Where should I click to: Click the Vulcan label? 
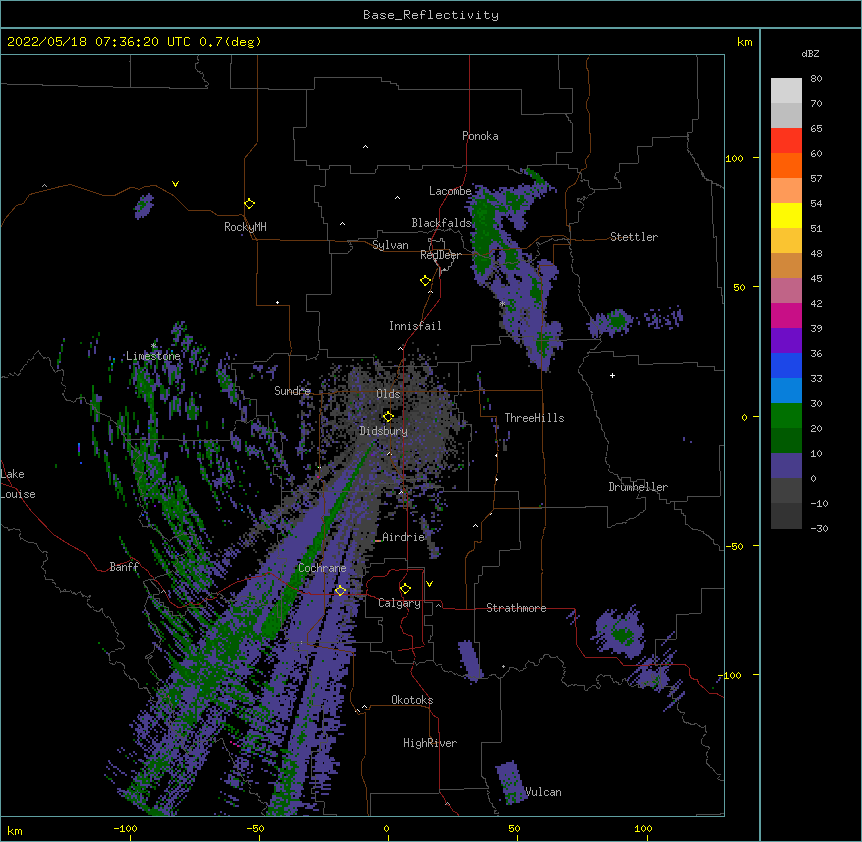tap(543, 792)
